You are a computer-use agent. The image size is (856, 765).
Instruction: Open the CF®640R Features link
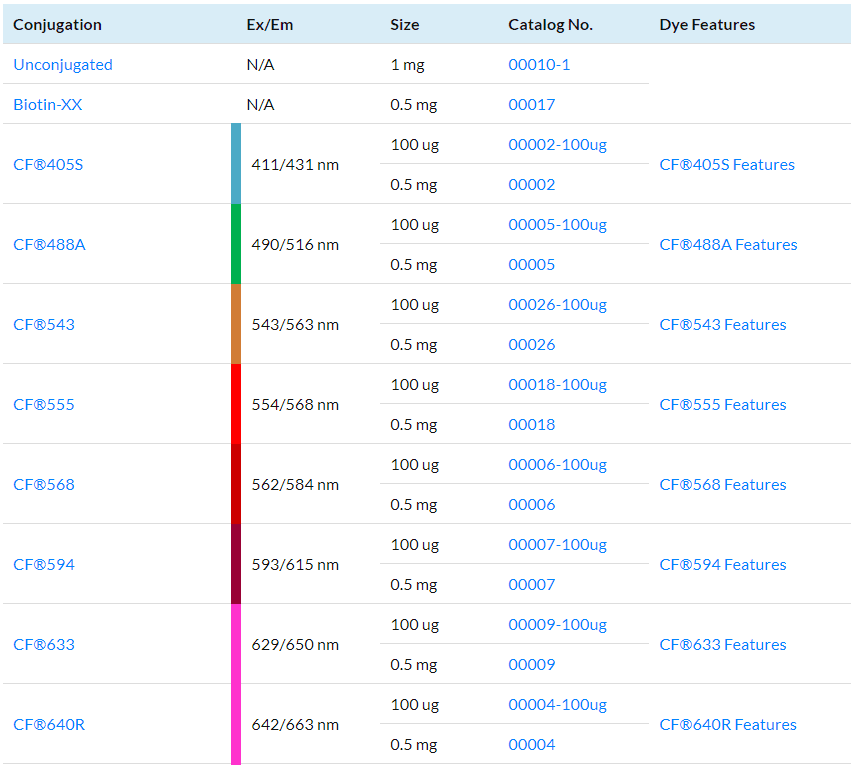[728, 725]
